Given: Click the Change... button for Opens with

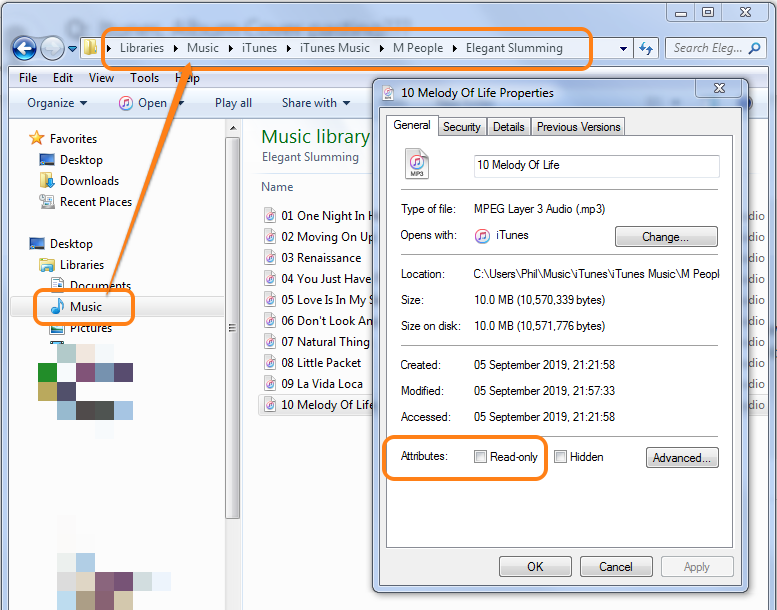Looking at the screenshot, I should coord(666,236).
